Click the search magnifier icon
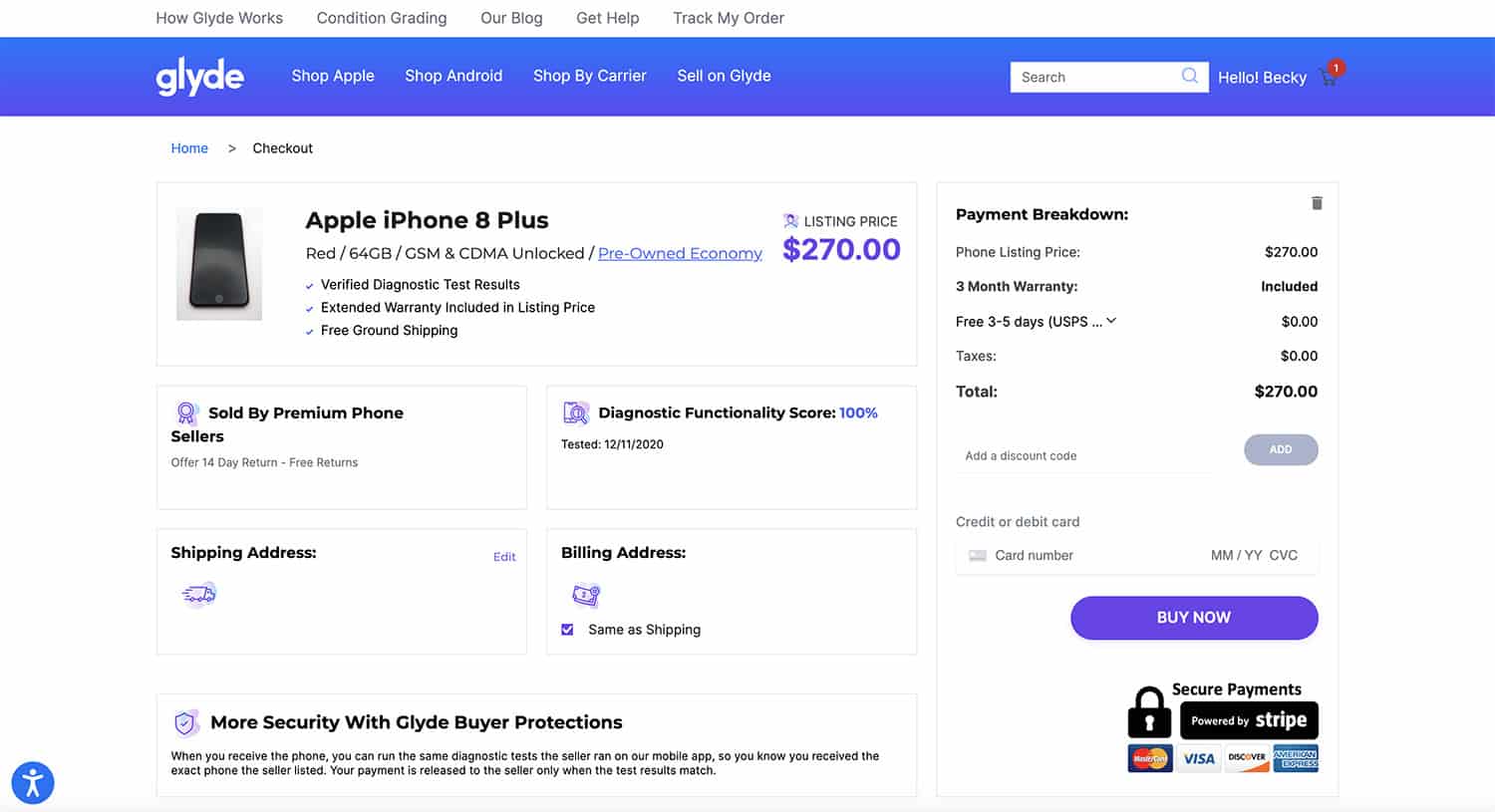1495x812 pixels. (x=1188, y=77)
